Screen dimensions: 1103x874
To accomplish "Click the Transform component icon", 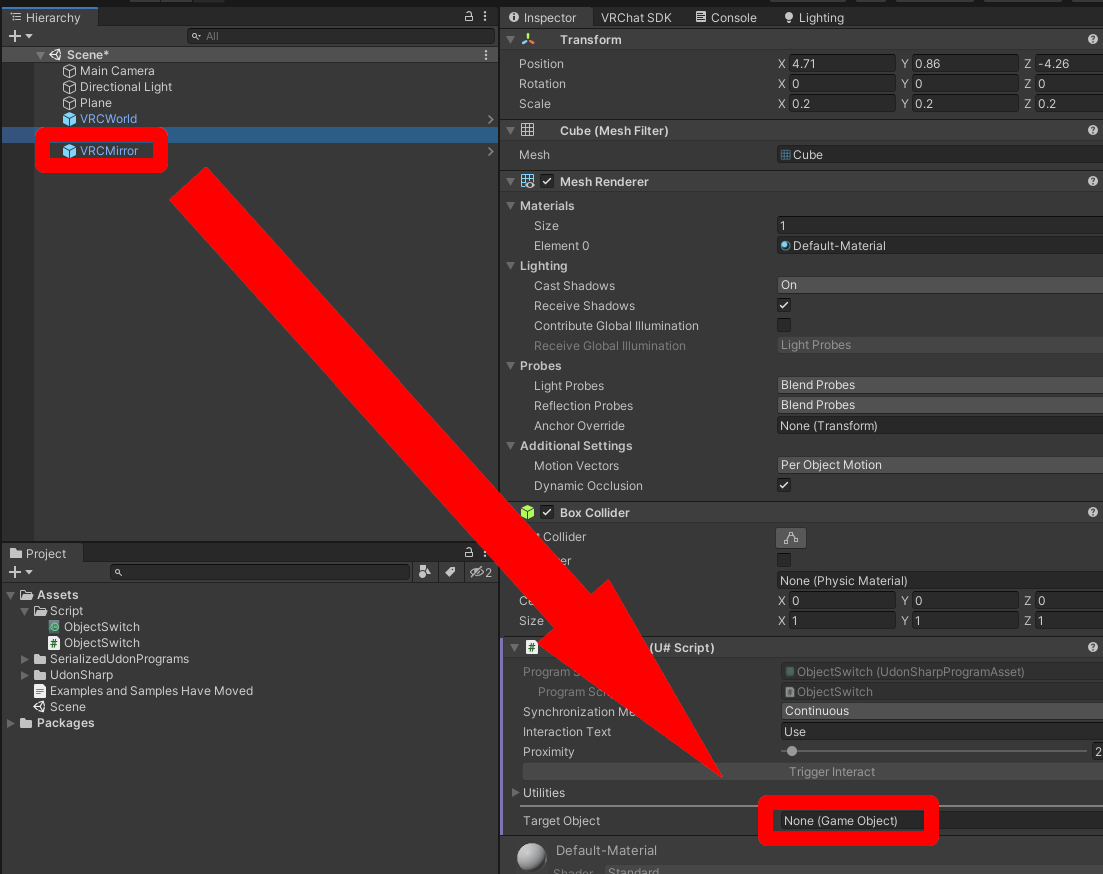I will [528, 39].
